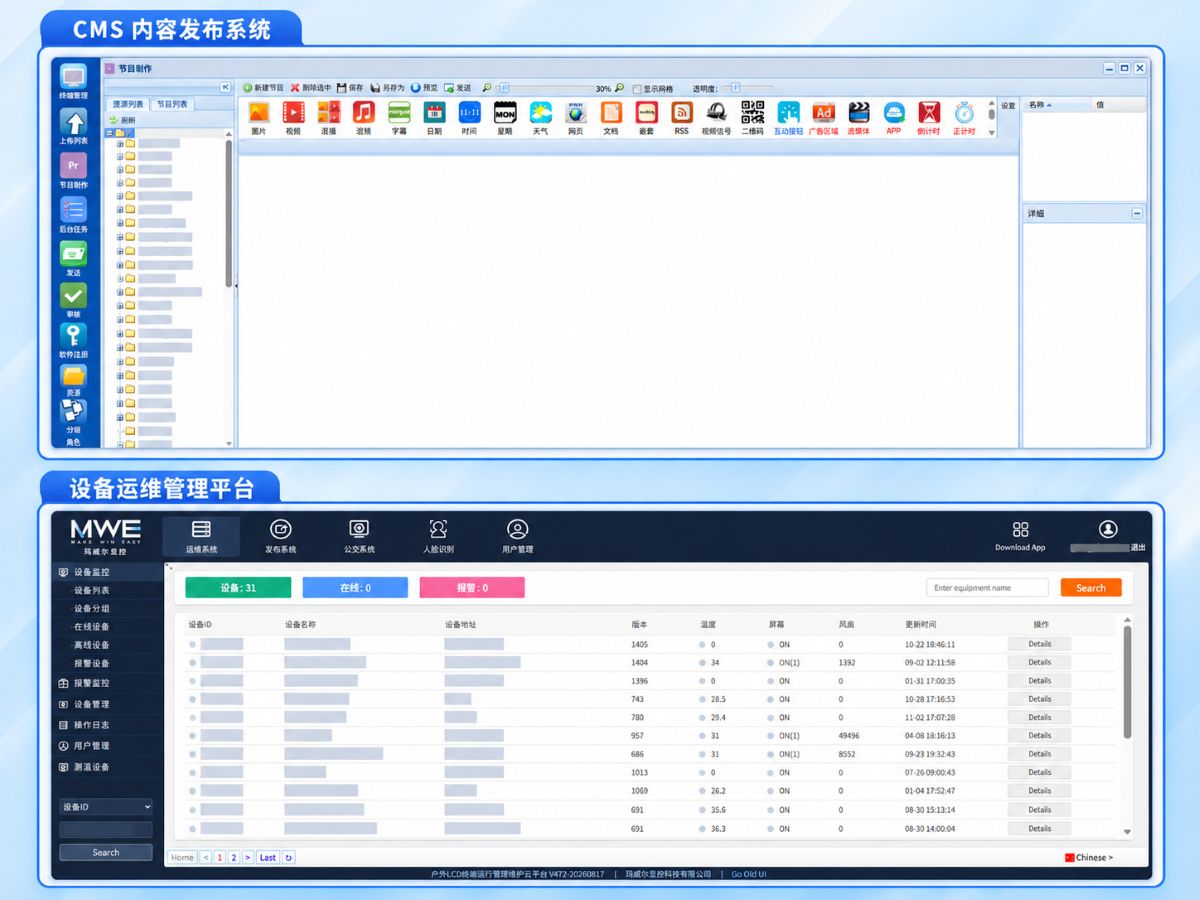The width and height of the screenshot is (1200, 900).
Task: Expand the first folder in resource tree
Action: pyautogui.click(x=120, y=143)
